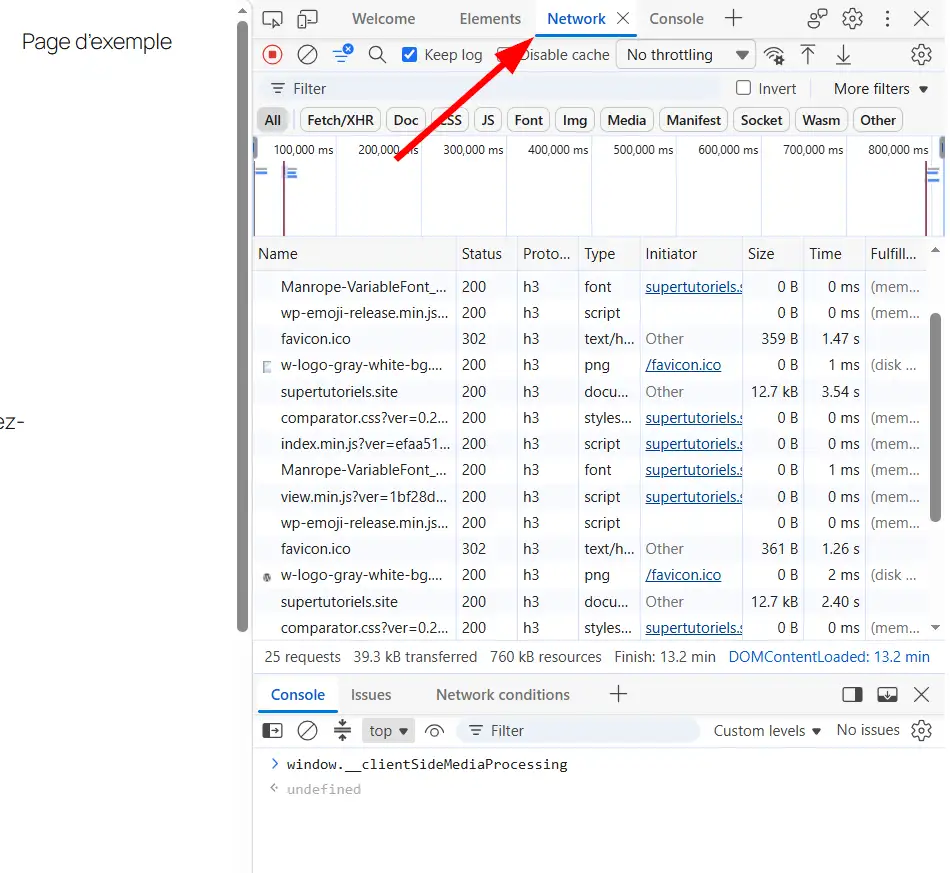Image resolution: width=950 pixels, height=873 pixels.
Task: Open the main DevTools settings gear
Action: (852, 19)
